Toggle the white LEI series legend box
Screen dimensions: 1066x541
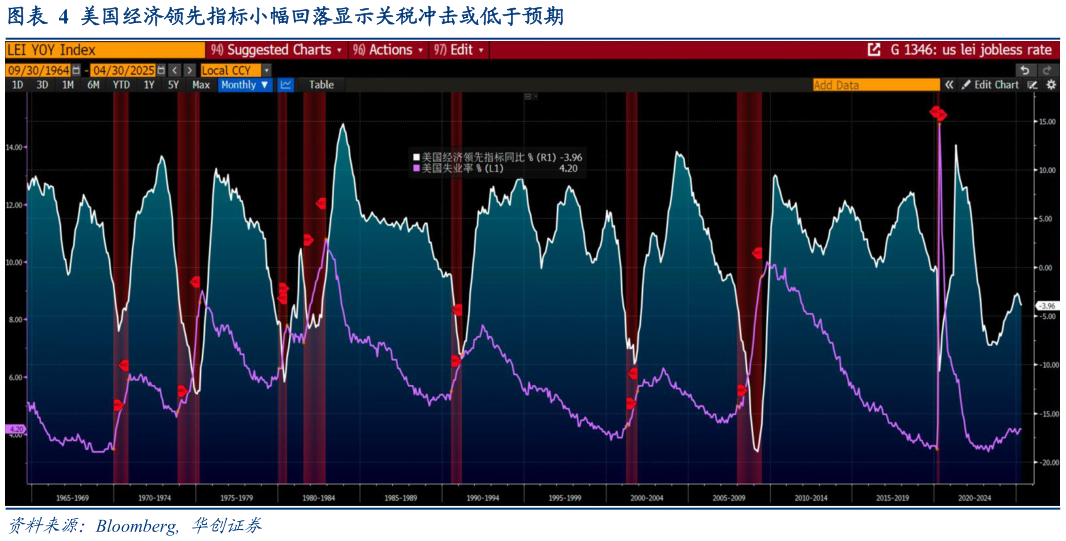416,157
